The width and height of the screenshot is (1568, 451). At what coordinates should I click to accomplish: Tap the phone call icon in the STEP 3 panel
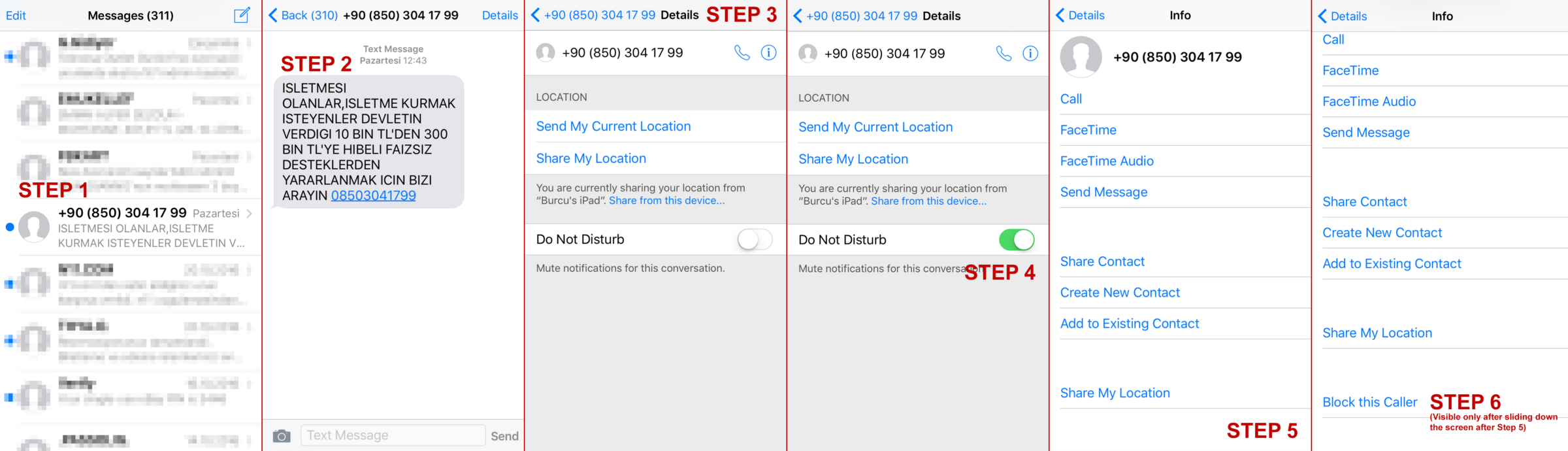click(x=742, y=53)
